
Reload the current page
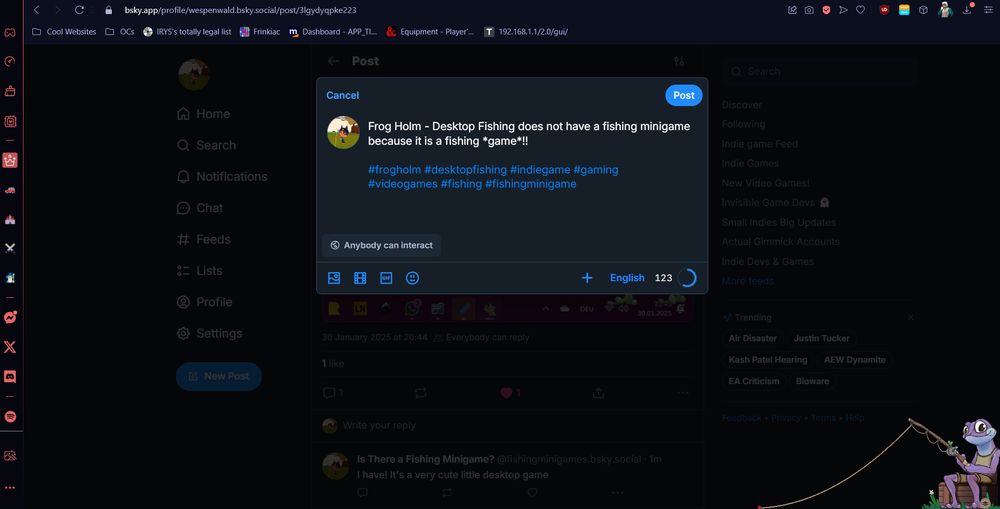(79, 10)
